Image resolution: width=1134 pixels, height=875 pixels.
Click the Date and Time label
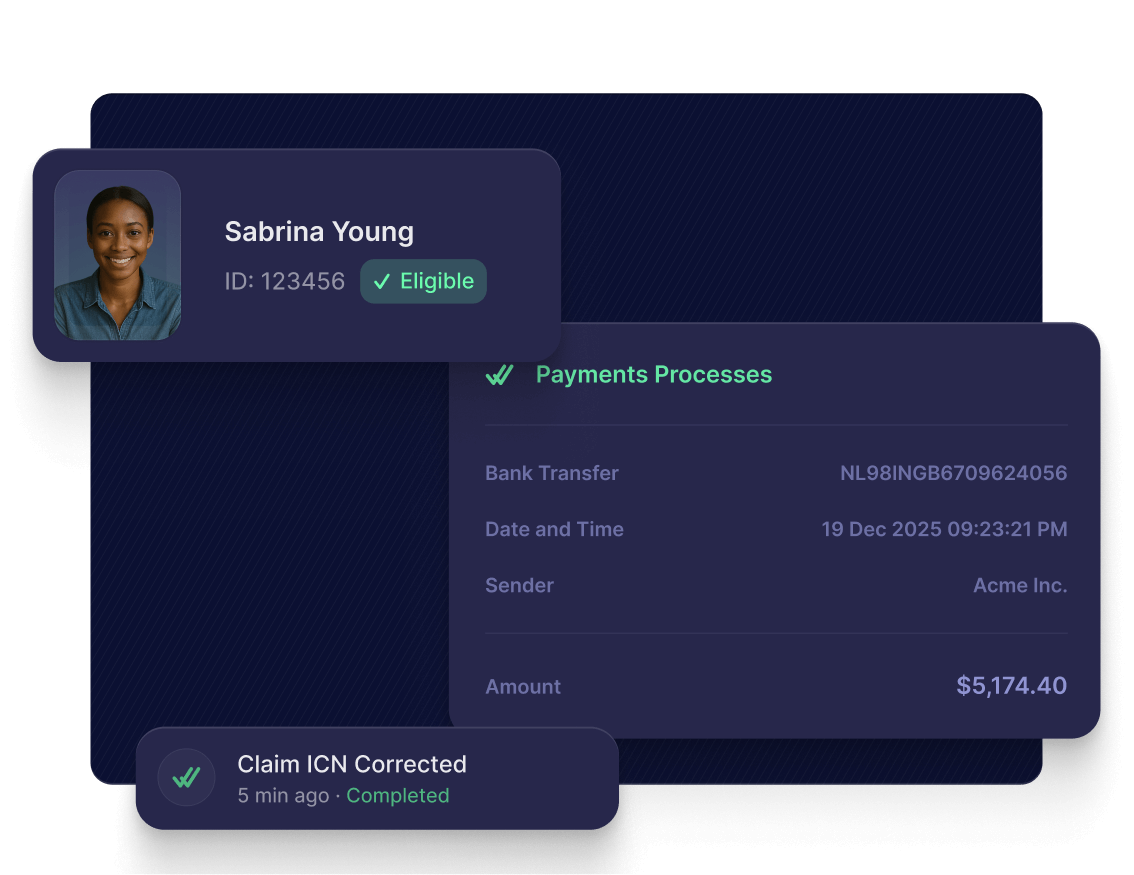click(x=554, y=529)
